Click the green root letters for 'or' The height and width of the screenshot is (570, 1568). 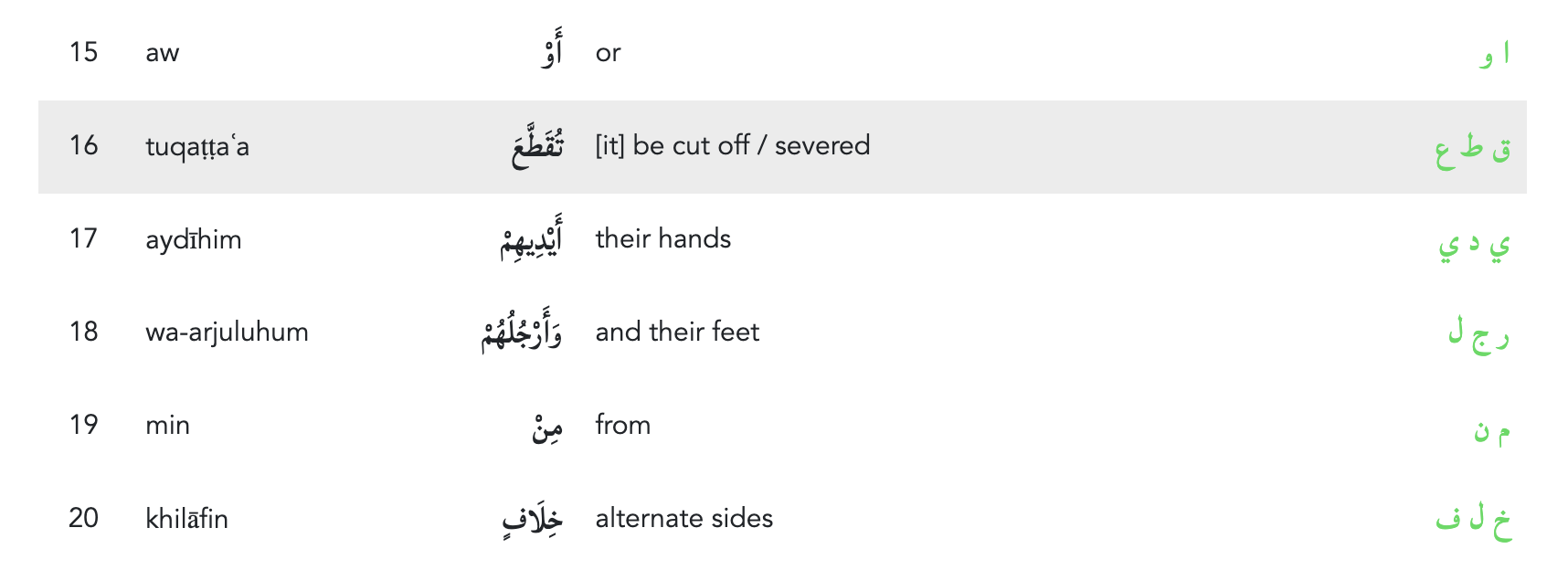point(1494,54)
